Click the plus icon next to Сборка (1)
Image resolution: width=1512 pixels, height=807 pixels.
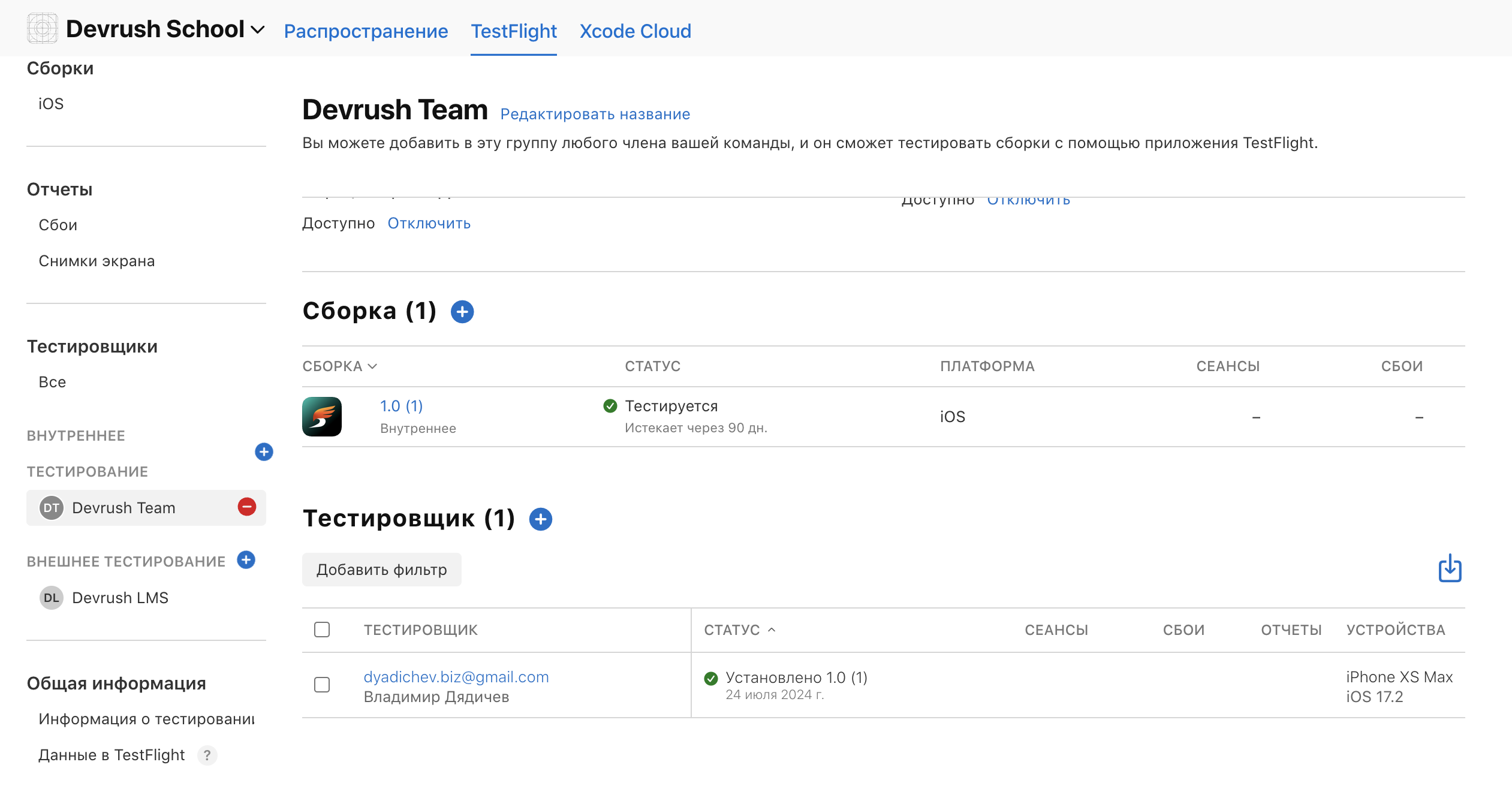[x=462, y=312]
